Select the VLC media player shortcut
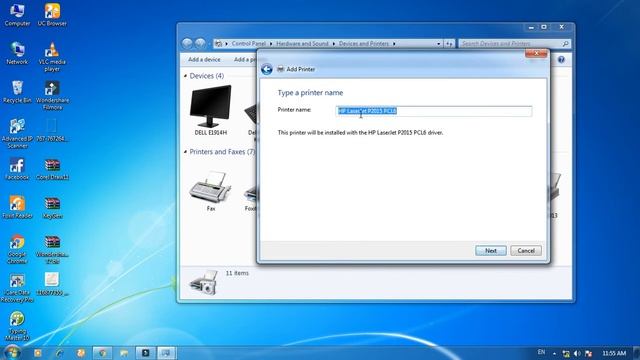 tap(52, 57)
